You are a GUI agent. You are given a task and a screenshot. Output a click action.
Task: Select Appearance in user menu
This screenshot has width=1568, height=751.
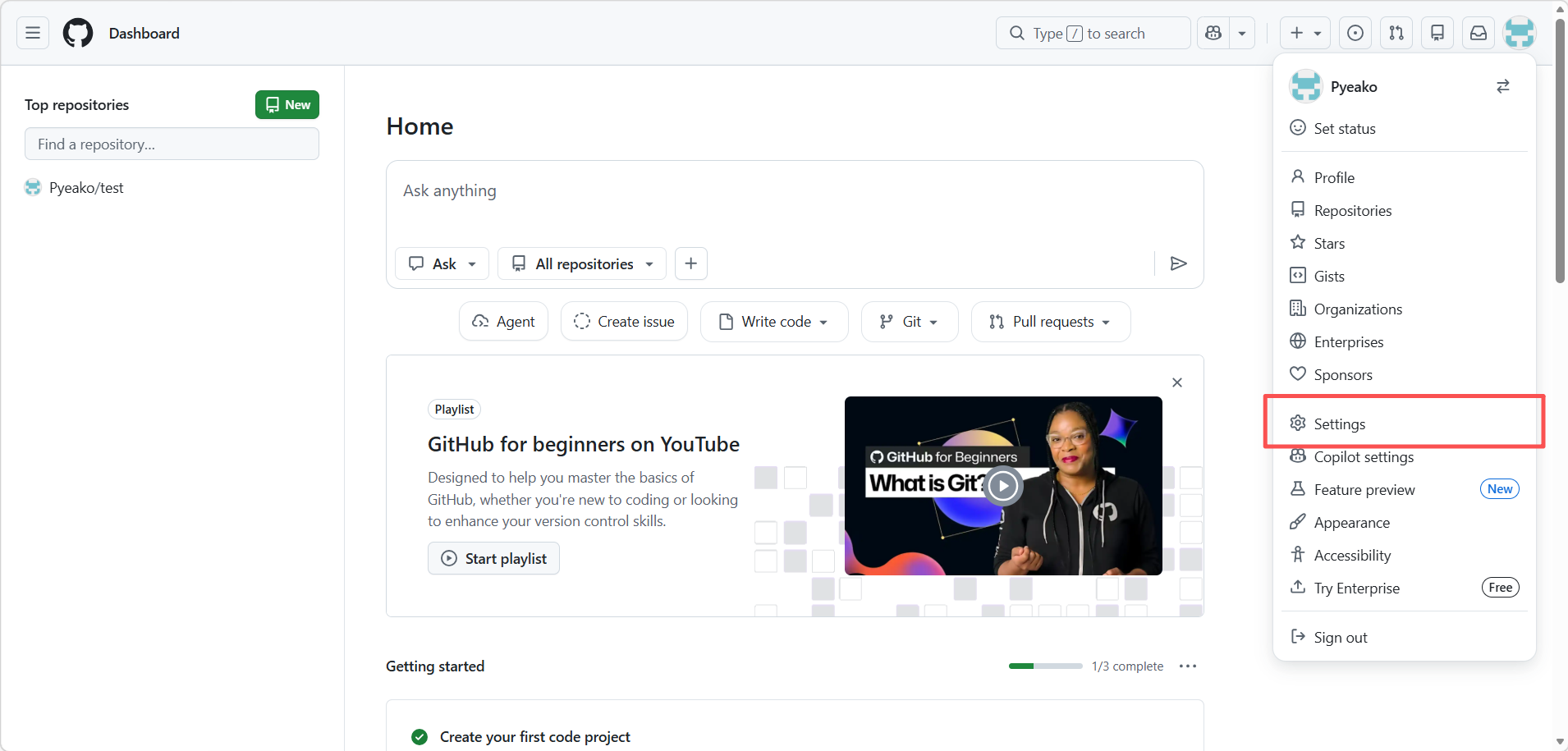coord(1405,522)
